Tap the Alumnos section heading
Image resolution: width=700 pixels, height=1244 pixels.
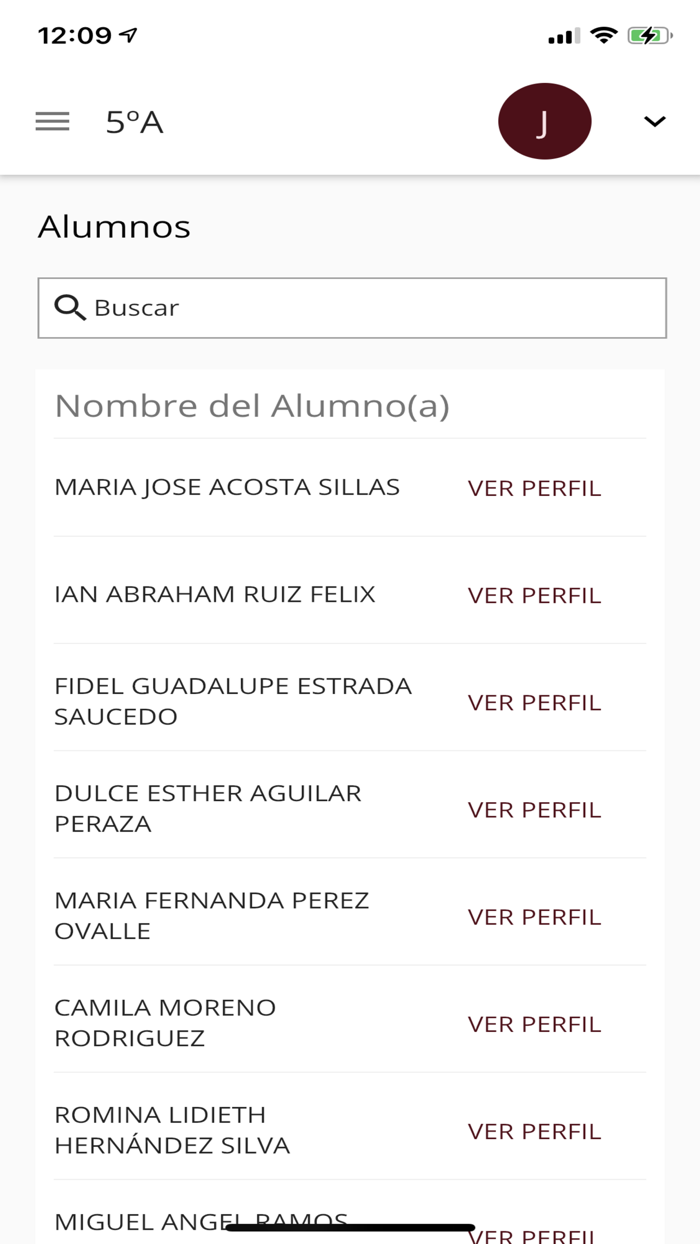tap(114, 227)
